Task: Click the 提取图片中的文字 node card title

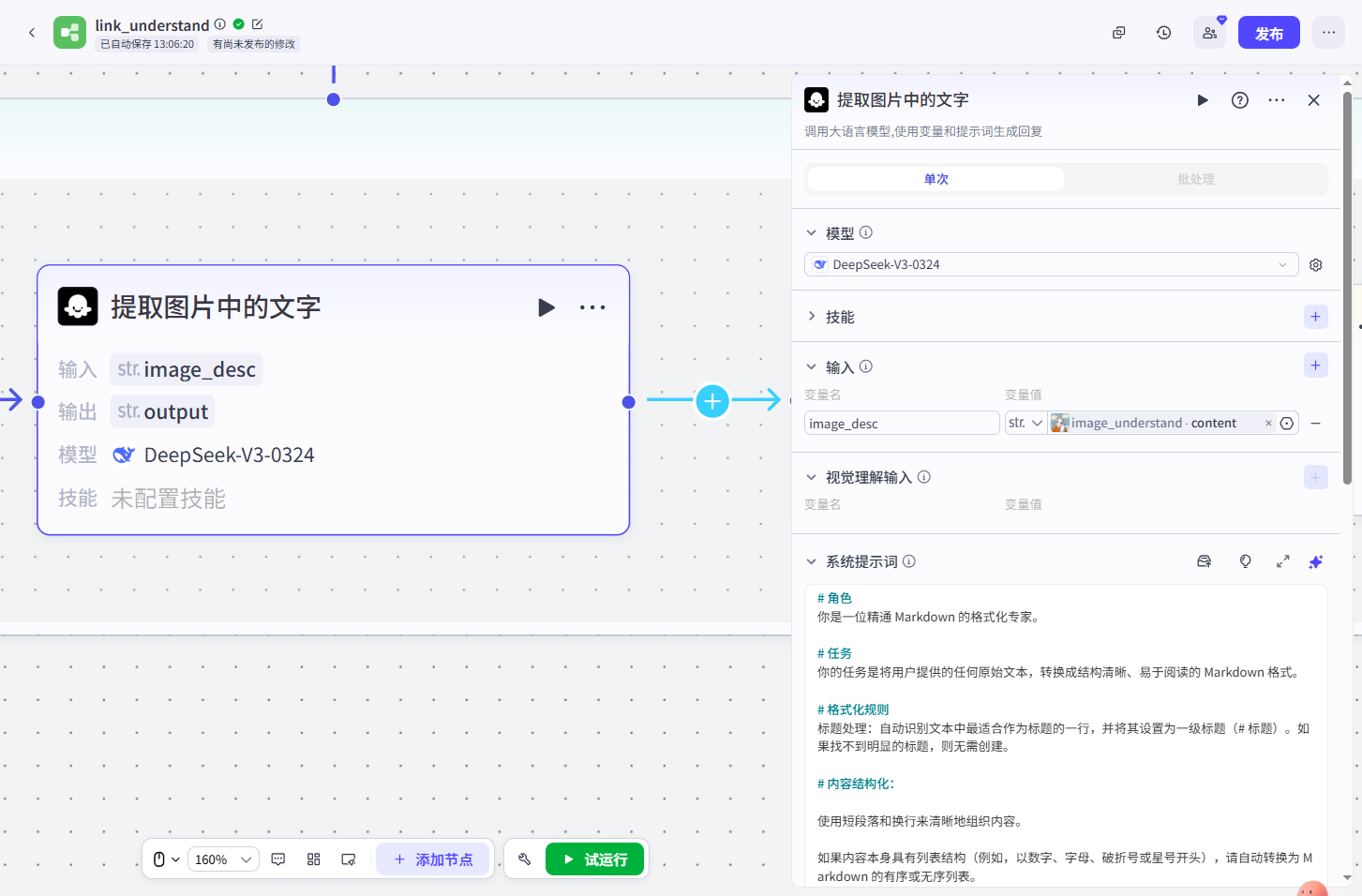Action: pyautogui.click(x=216, y=307)
